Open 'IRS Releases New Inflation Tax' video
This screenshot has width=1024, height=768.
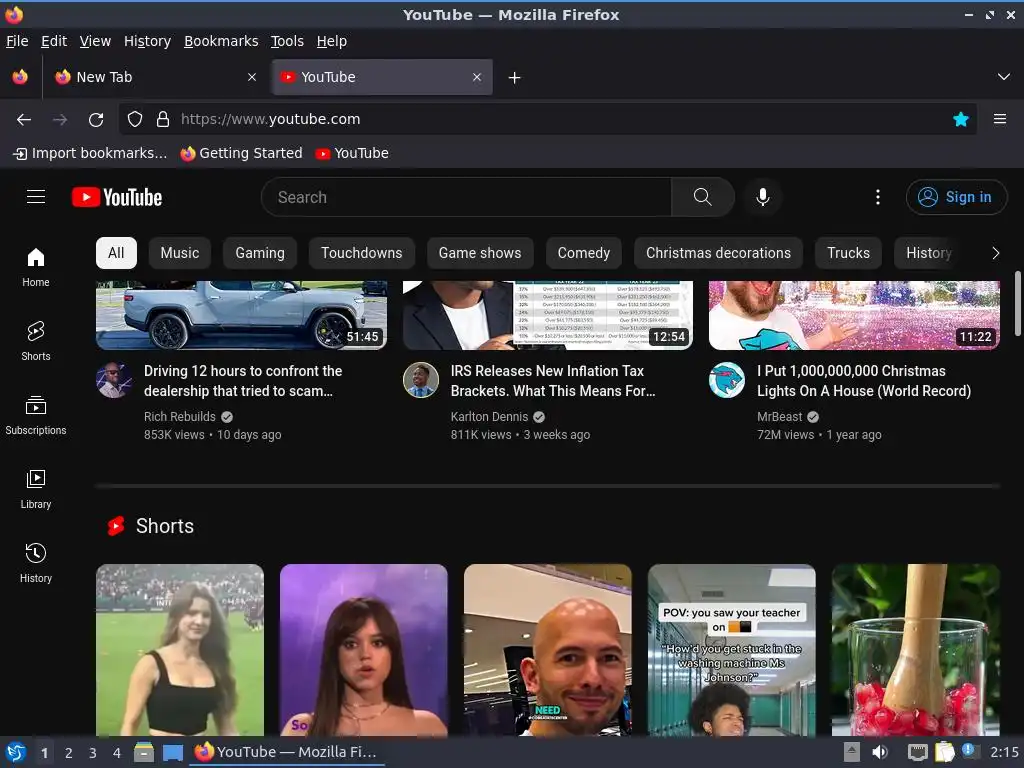coord(552,381)
